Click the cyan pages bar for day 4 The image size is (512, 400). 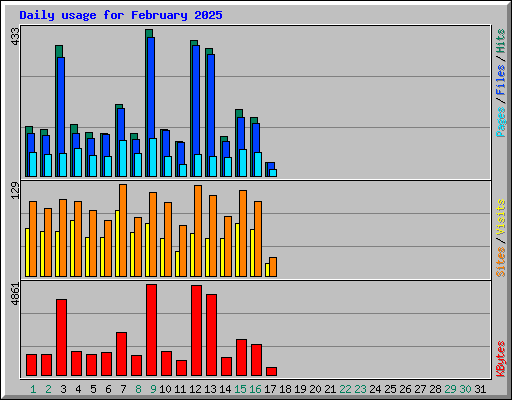click(78, 162)
